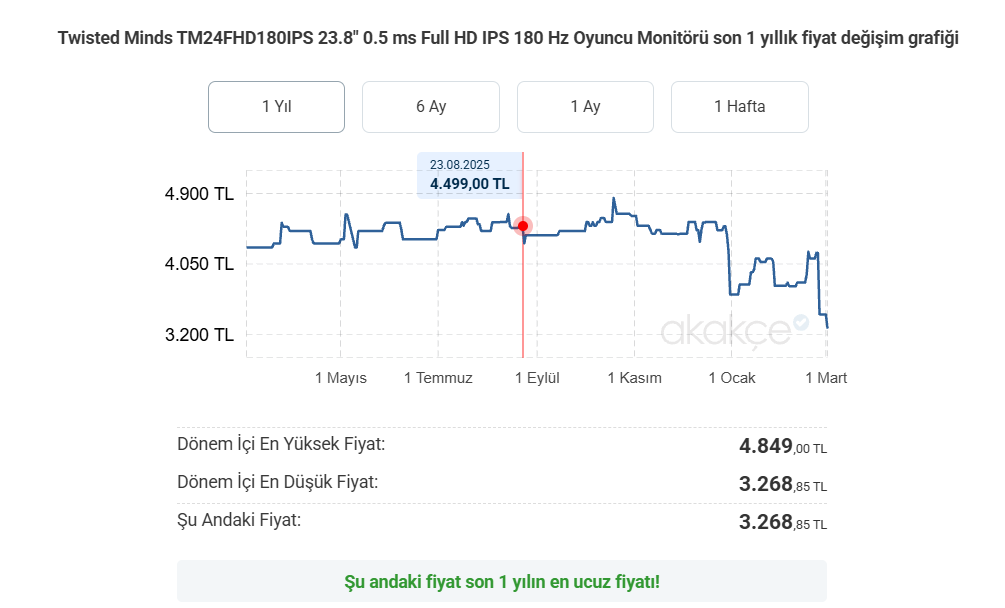The image size is (1005, 608).
Task: Click the 1 Temmuz axis label
Action: point(438,378)
